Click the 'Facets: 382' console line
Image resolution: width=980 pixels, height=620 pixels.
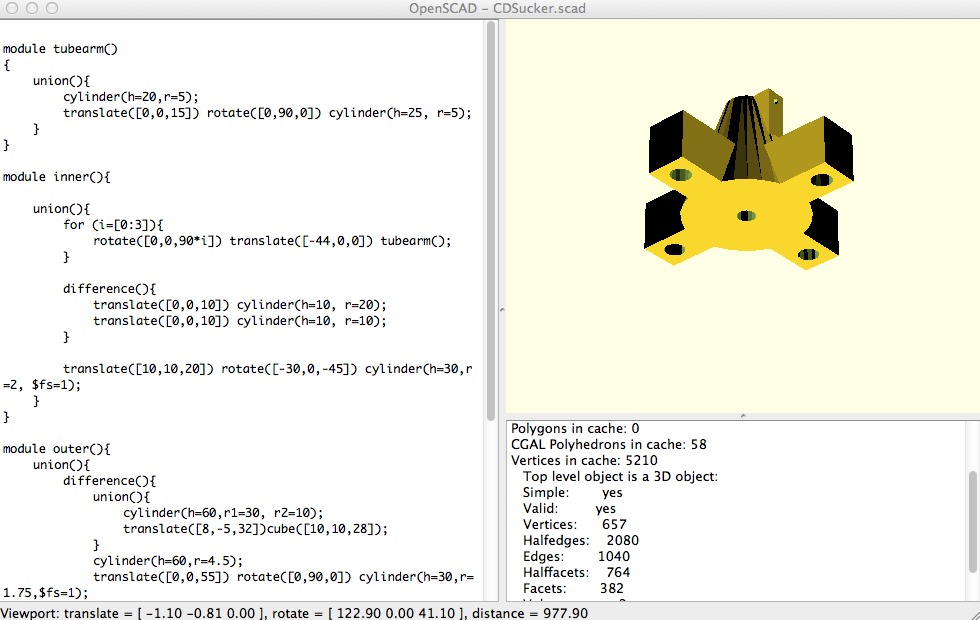[573, 588]
